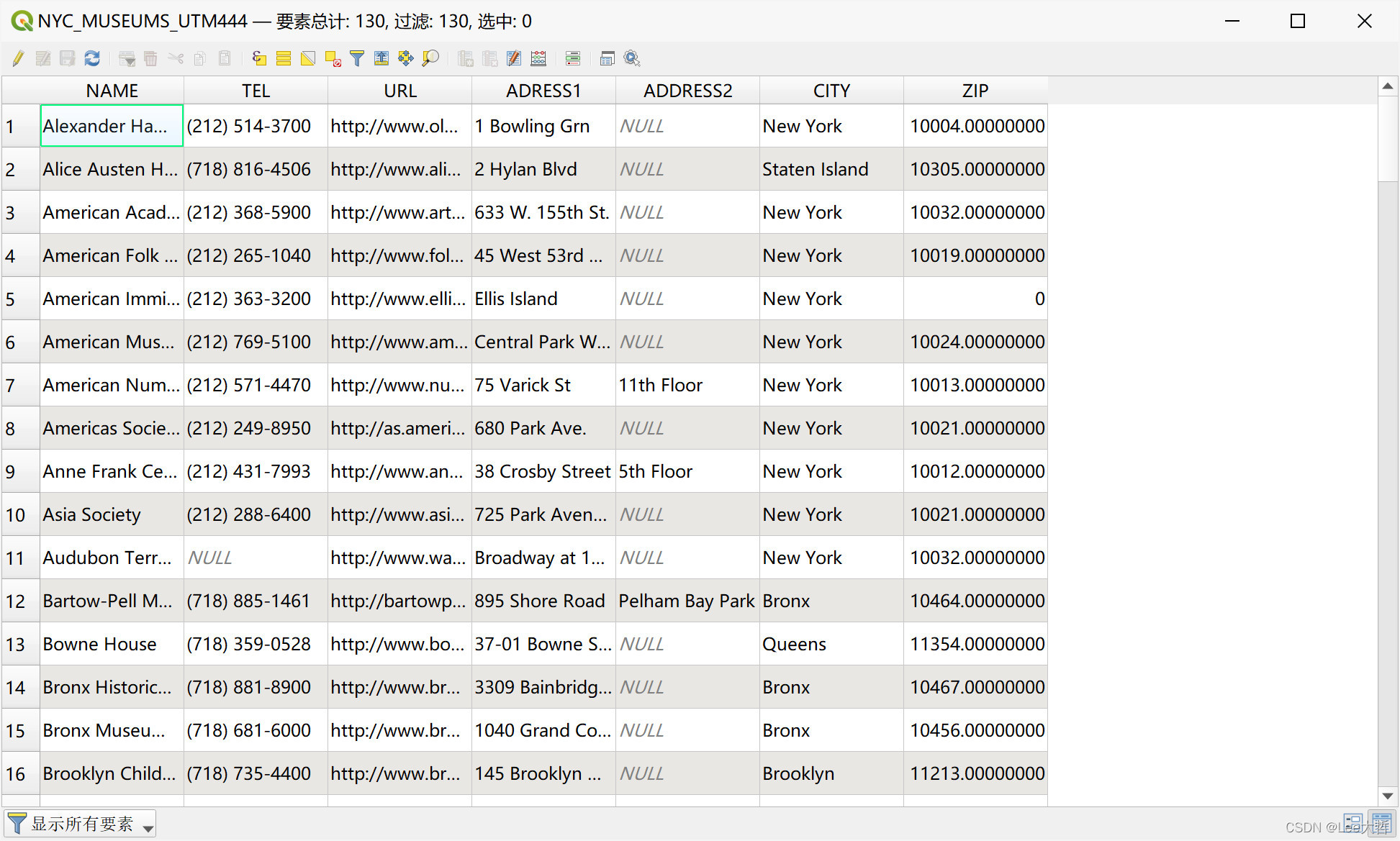Click the delete field icon
Screen dimensions: 1400x841
click(490, 58)
